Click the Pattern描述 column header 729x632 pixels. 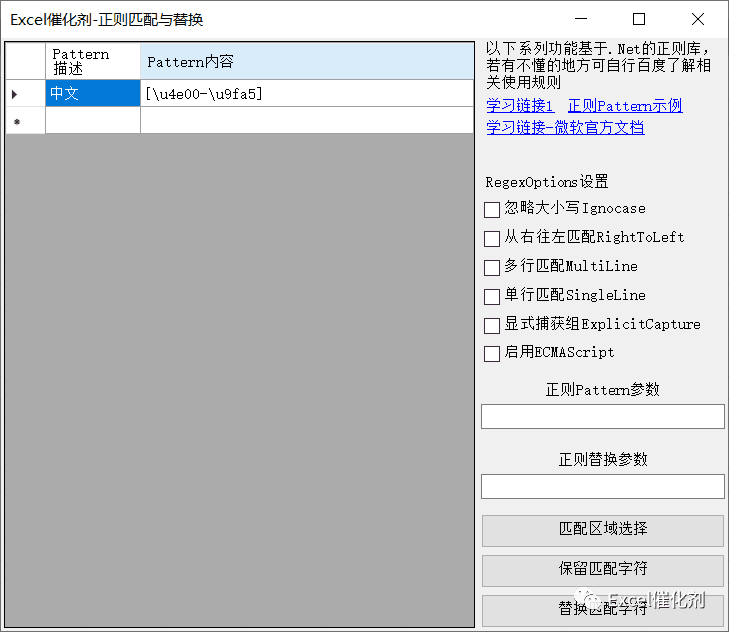93,61
